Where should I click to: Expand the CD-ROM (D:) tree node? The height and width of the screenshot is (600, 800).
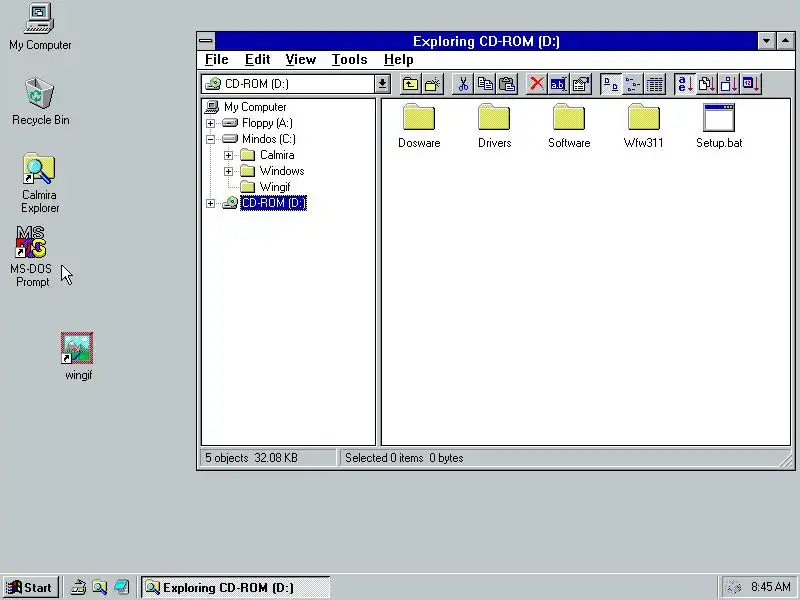coord(210,203)
